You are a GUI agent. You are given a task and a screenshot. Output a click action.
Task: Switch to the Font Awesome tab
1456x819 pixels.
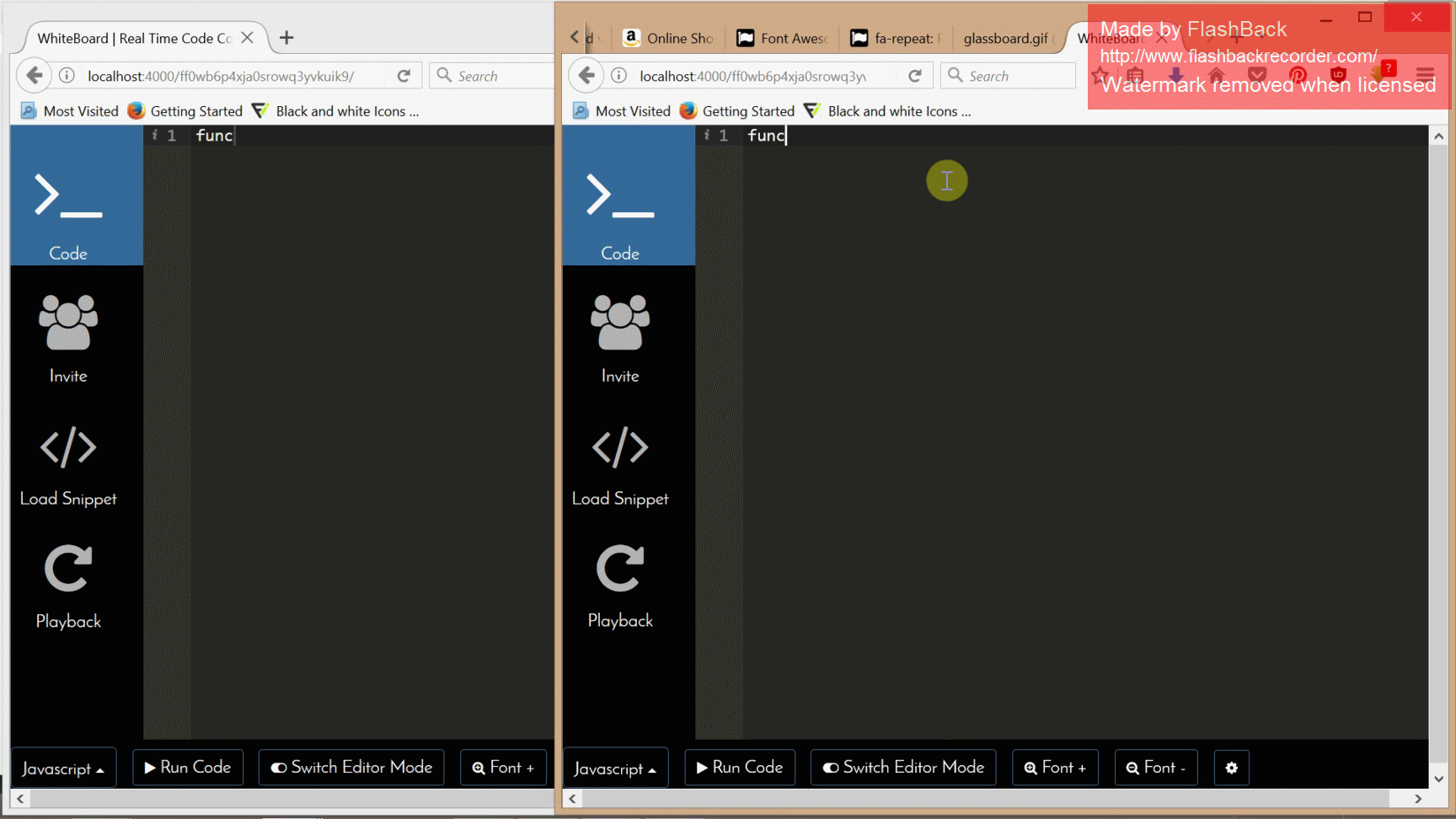[783, 38]
